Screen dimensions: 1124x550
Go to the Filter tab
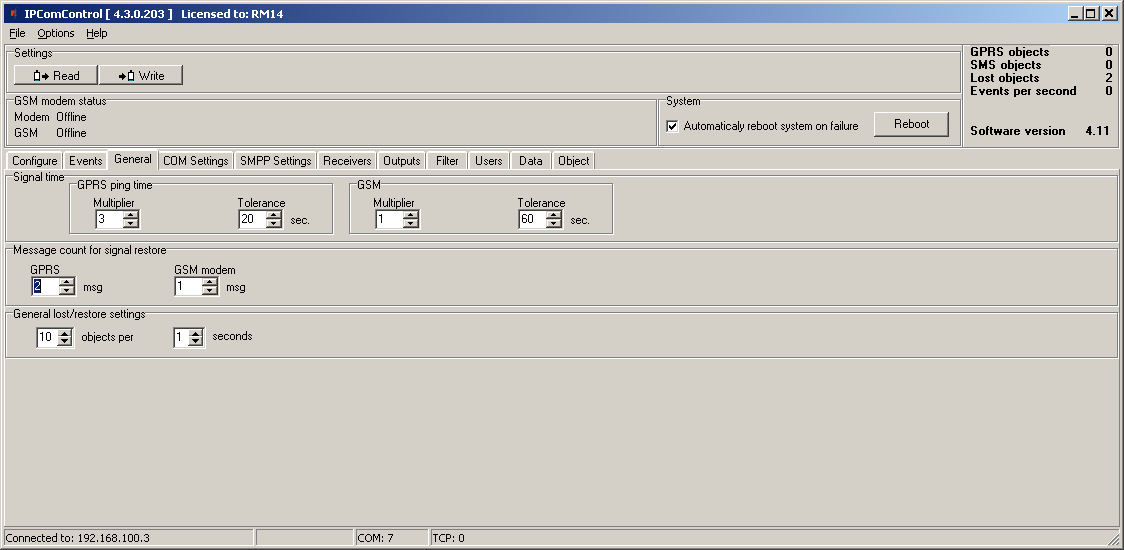[x=447, y=161]
